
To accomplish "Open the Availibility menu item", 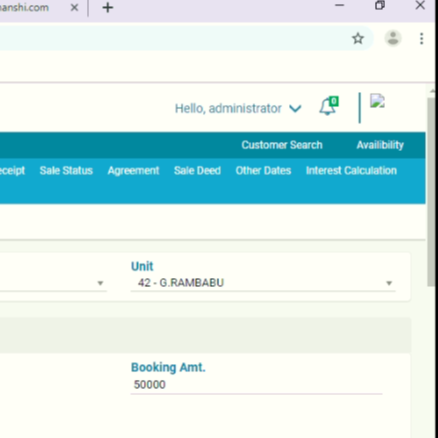I will [380, 145].
